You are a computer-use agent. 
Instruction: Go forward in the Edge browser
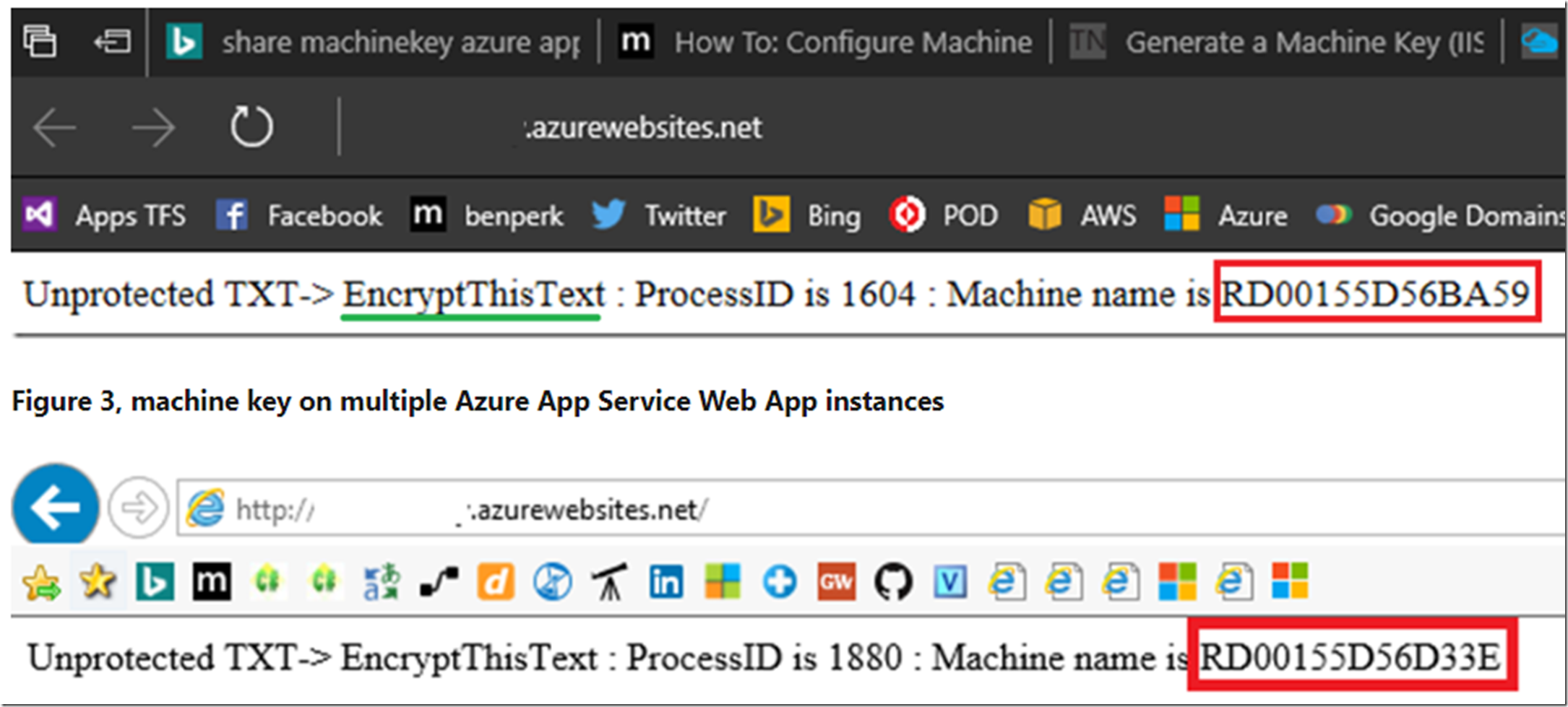point(153,128)
